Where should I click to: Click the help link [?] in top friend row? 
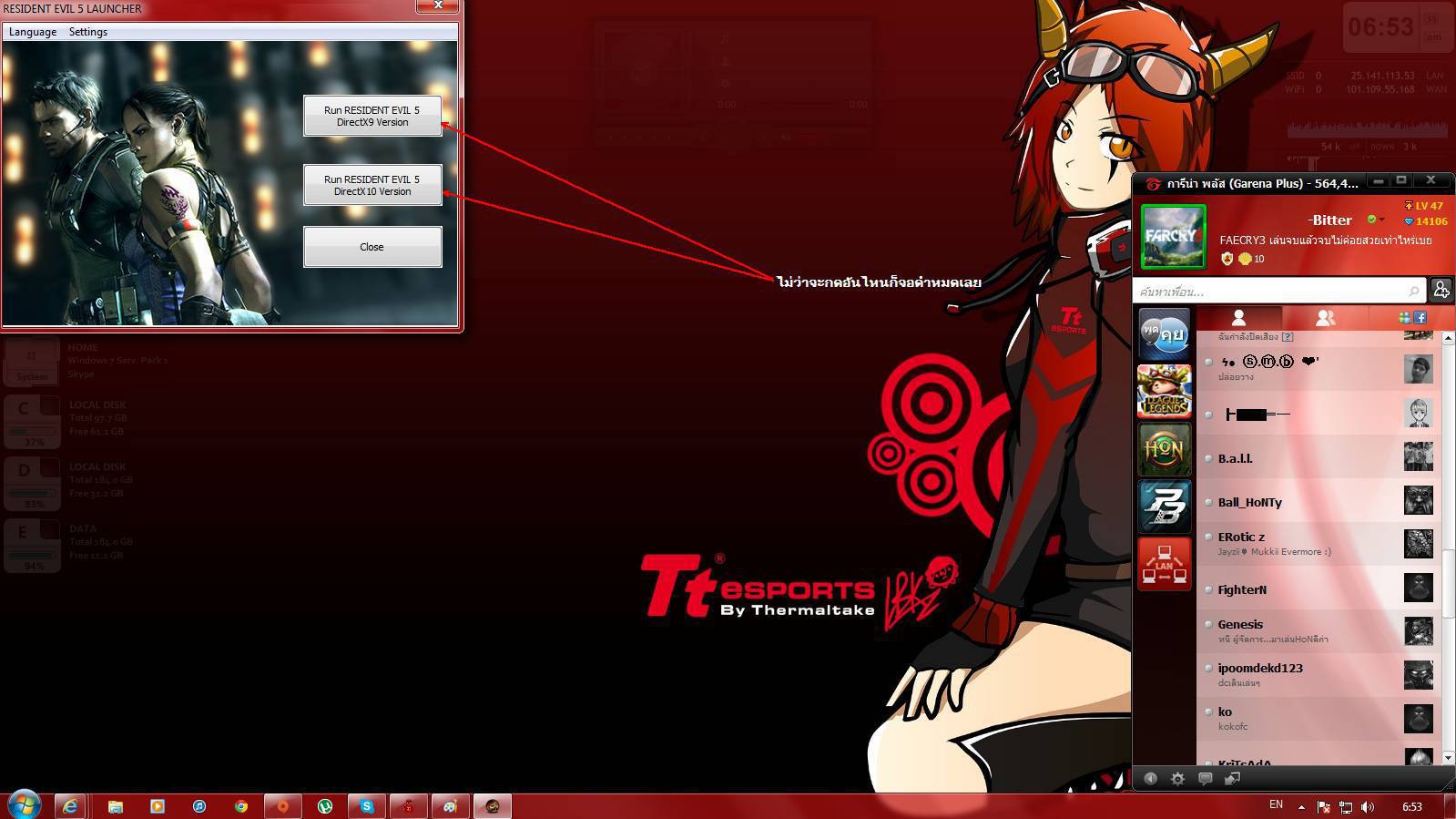pyautogui.click(x=1288, y=337)
